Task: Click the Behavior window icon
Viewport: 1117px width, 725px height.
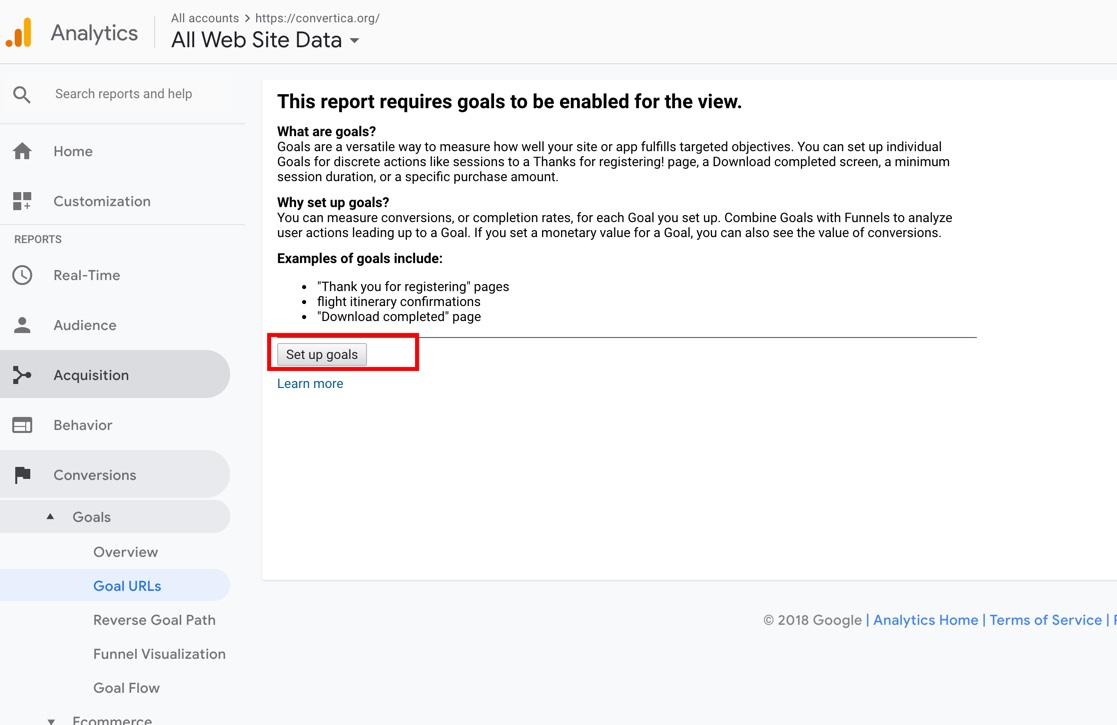Action: (22, 425)
